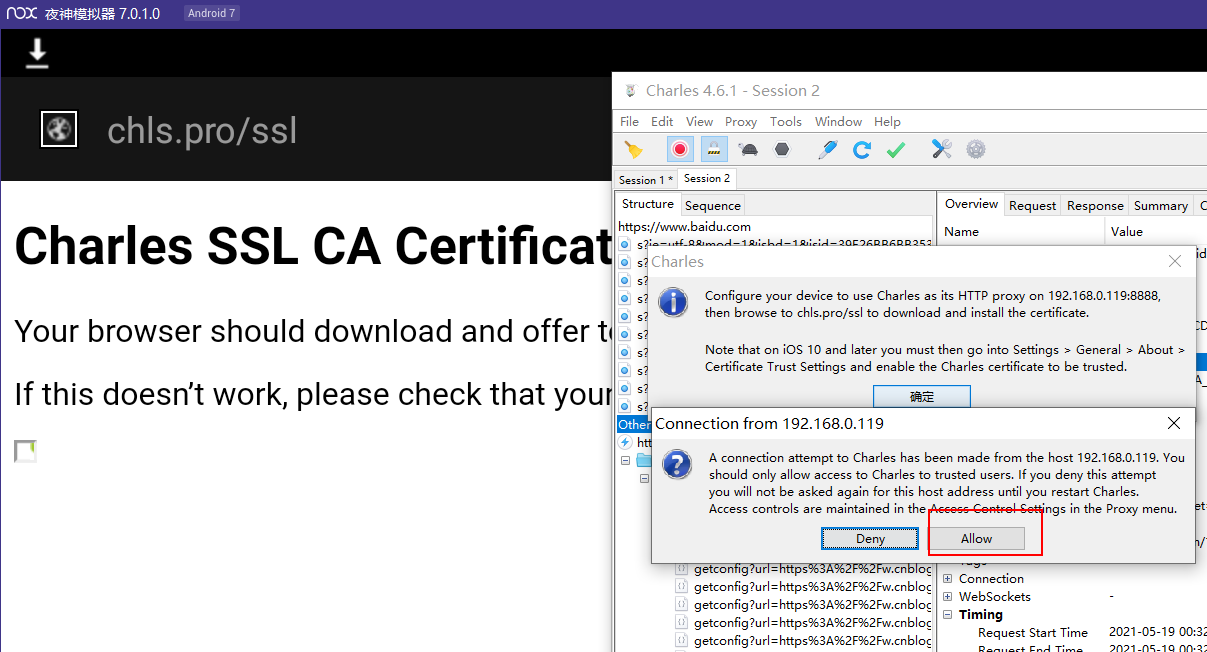
Task: Click the globe icon beside chls.pro/ssl
Action: (x=59, y=129)
